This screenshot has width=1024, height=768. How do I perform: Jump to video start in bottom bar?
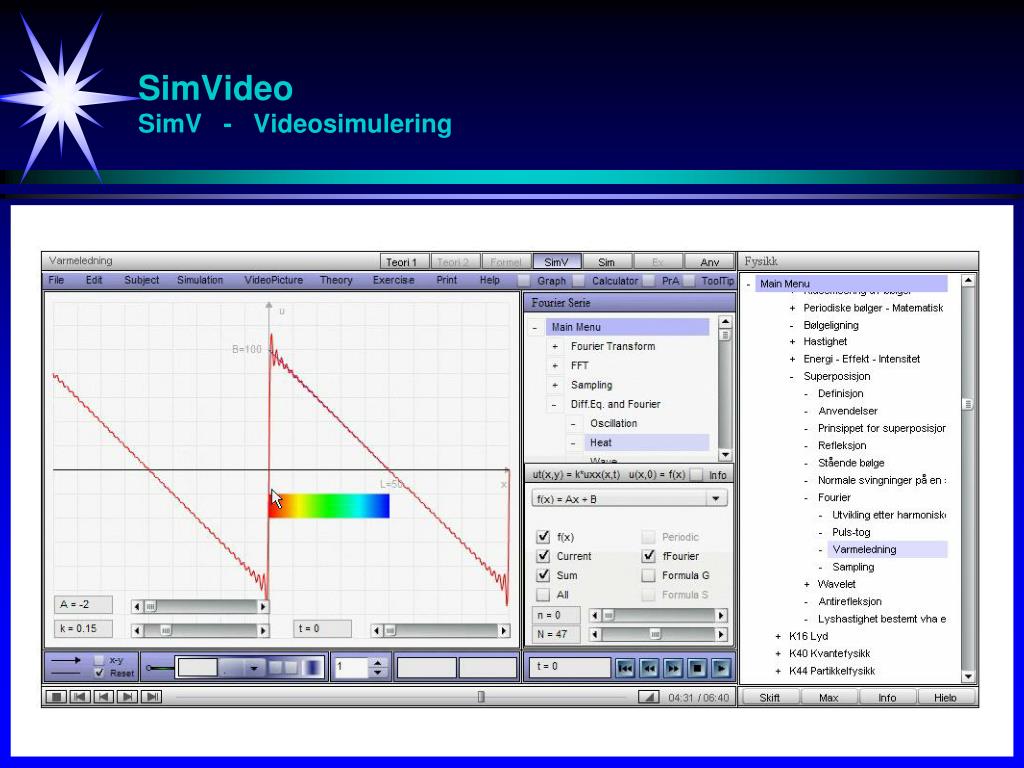tap(80, 697)
